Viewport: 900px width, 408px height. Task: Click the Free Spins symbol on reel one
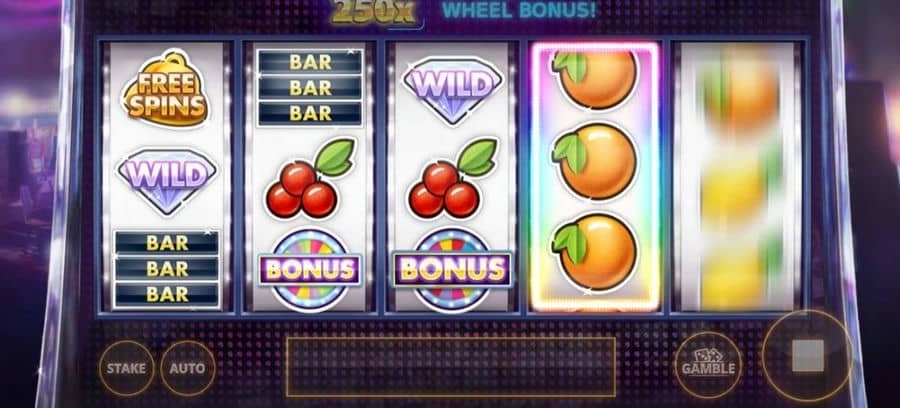[x=165, y=89]
